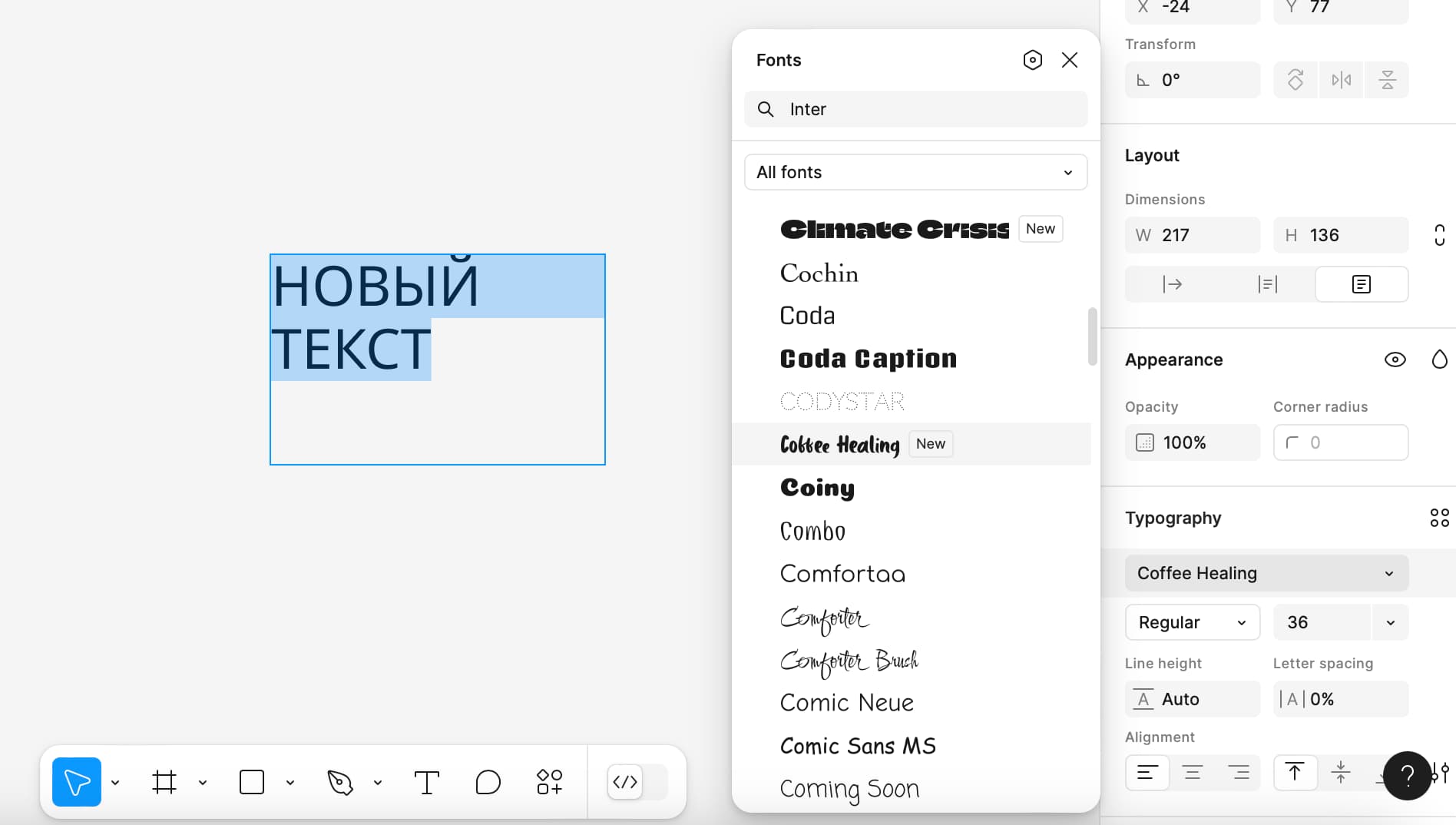The width and height of the screenshot is (1456, 825).
Task: Rotate 90 degrees icon
Action: point(1296,80)
